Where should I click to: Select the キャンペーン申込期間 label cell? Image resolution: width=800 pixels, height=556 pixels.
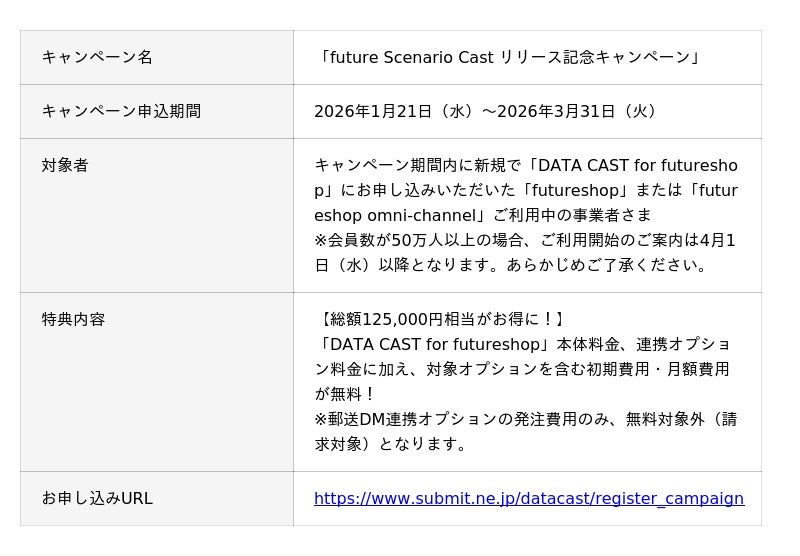(121, 111)
